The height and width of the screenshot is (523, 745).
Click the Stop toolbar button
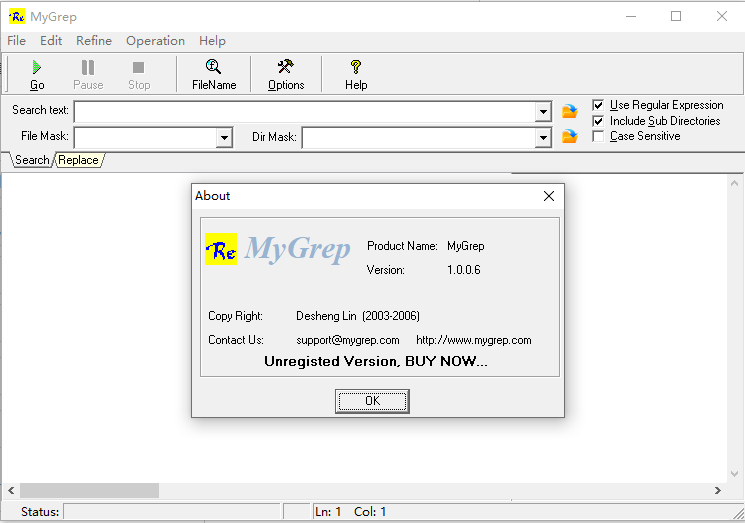click(139, 75)
